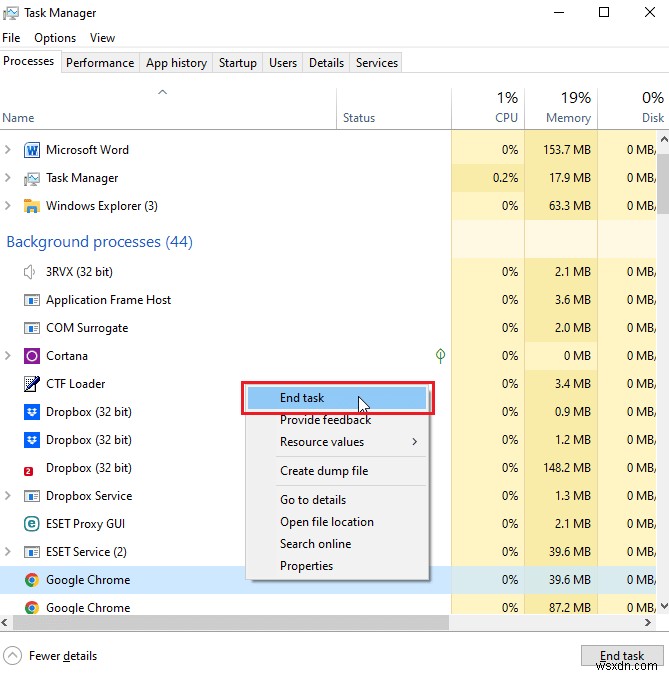
Task: Click the red Dropbox icon with 148.2 MB
Action: point(28,471)
